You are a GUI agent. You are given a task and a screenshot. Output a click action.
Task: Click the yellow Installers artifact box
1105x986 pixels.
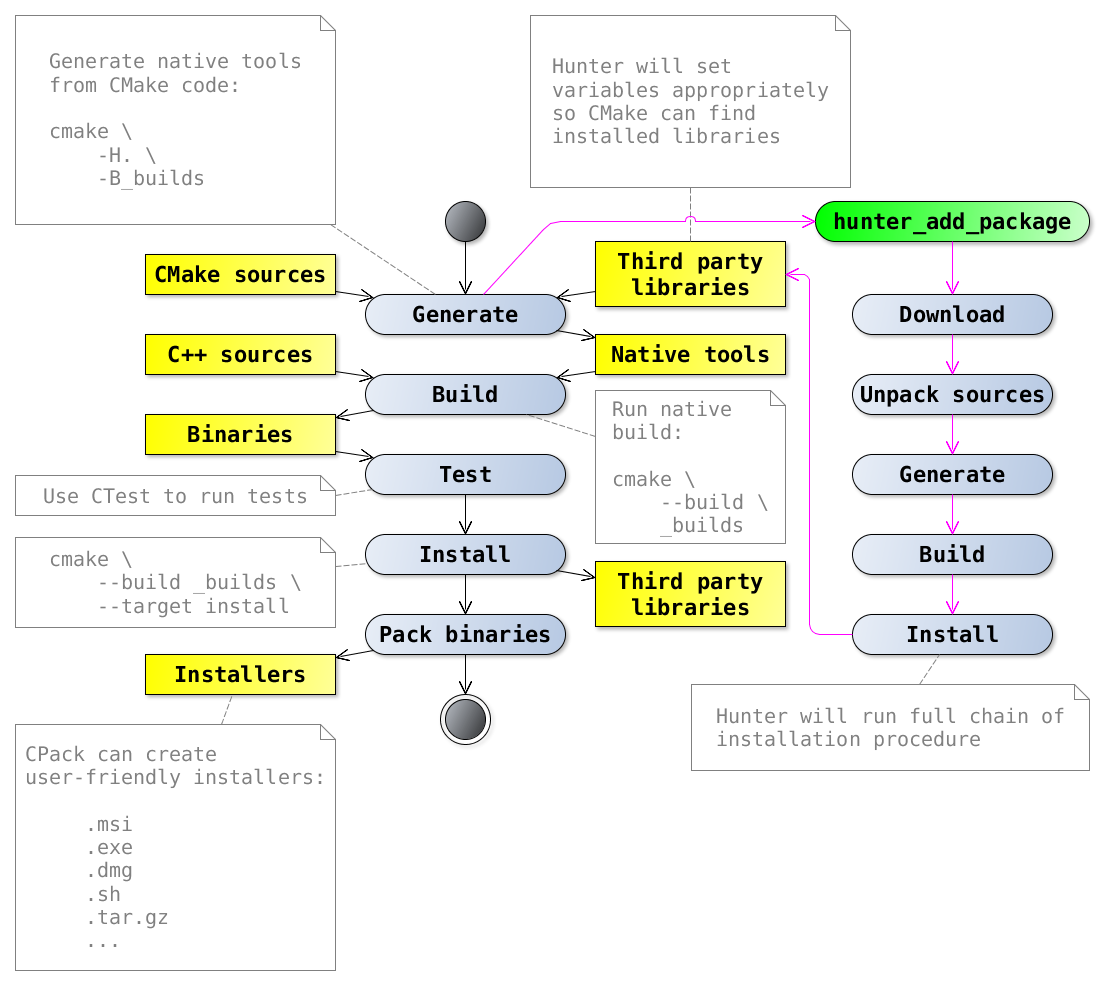[x=240, y=674]
